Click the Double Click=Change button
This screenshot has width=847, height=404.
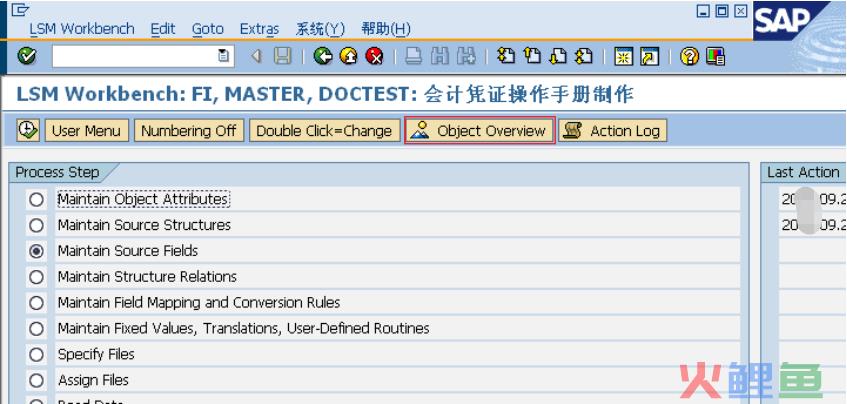click(x=324, y=131)
